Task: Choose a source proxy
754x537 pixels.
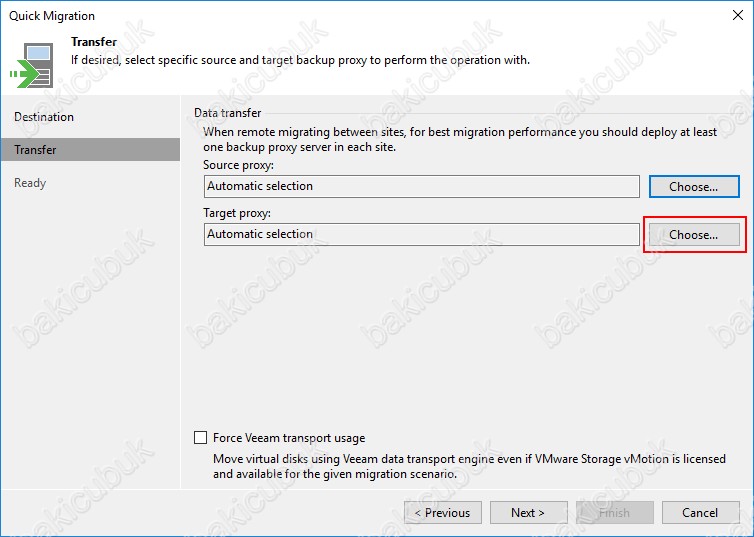Action: pos(694,187)
